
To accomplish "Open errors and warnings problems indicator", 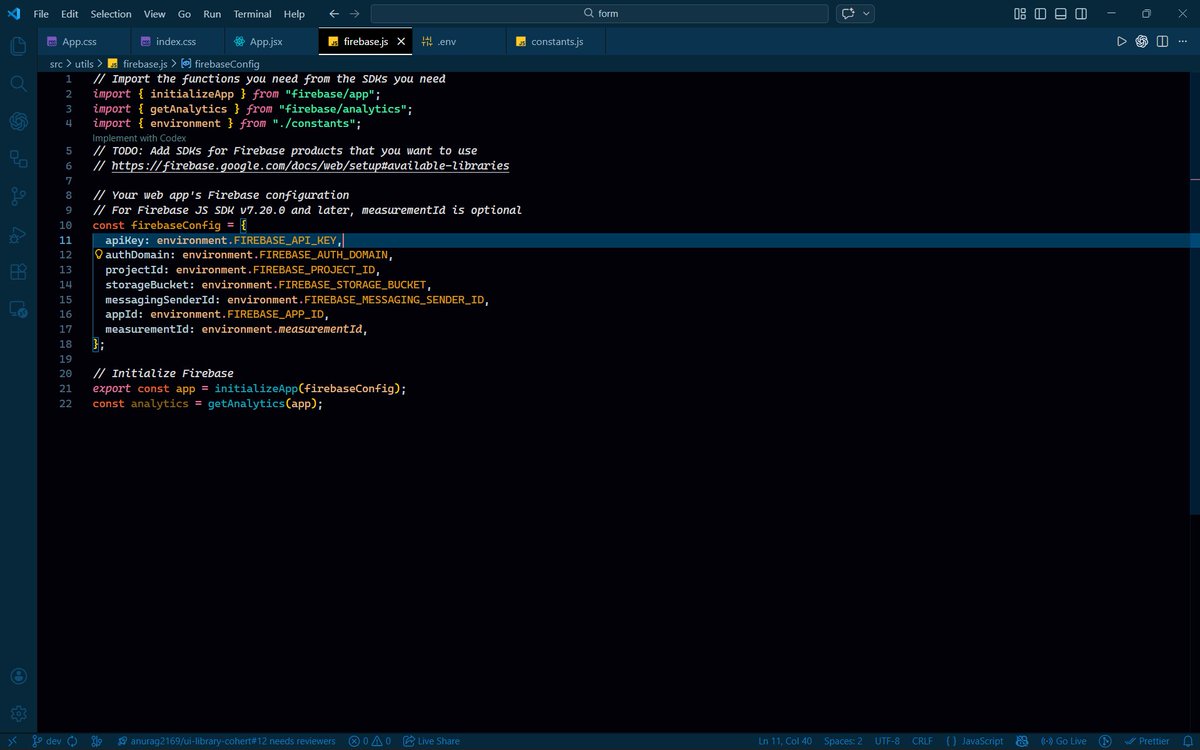I will (369, 741).
